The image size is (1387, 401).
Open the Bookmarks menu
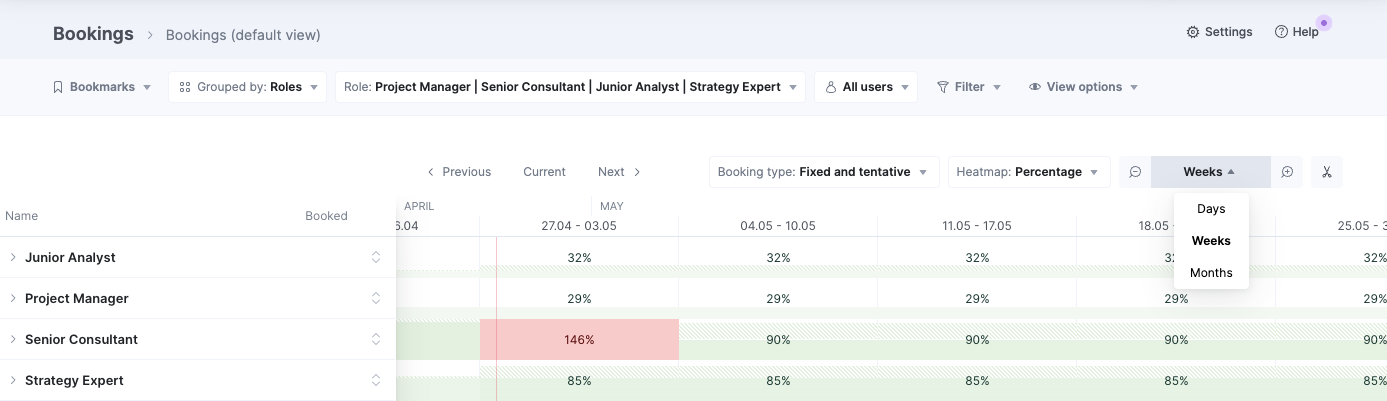point(101,87)
